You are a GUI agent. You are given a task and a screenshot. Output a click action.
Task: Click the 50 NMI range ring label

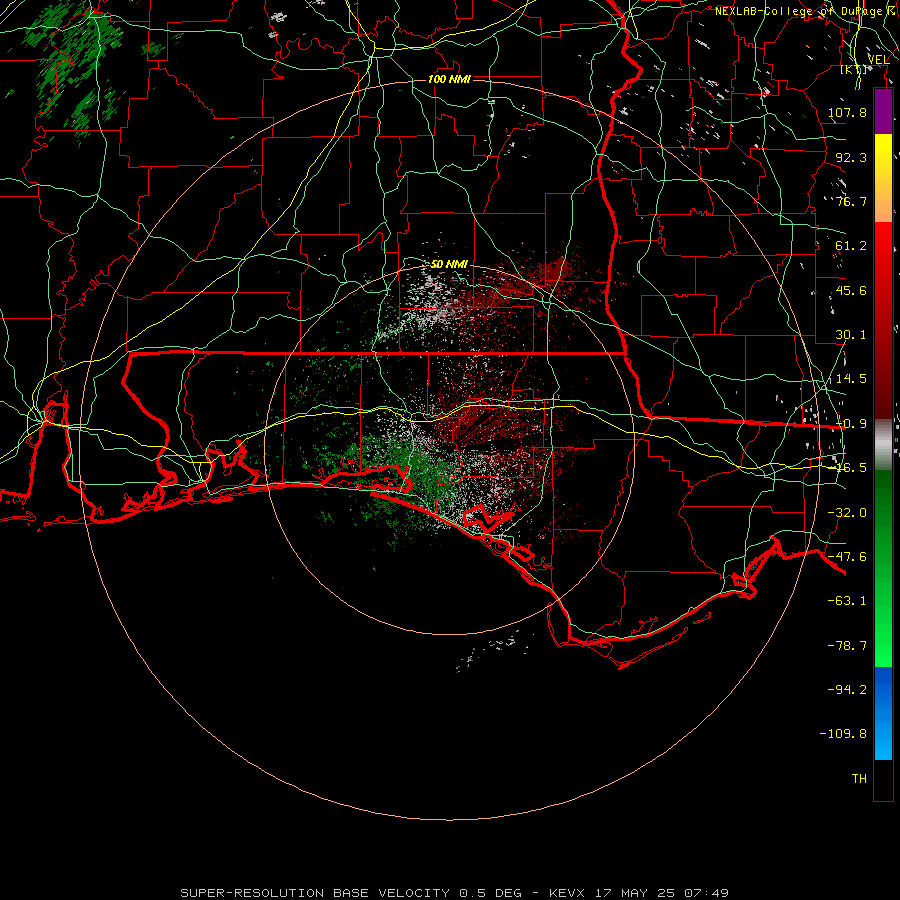pos(449,264)
